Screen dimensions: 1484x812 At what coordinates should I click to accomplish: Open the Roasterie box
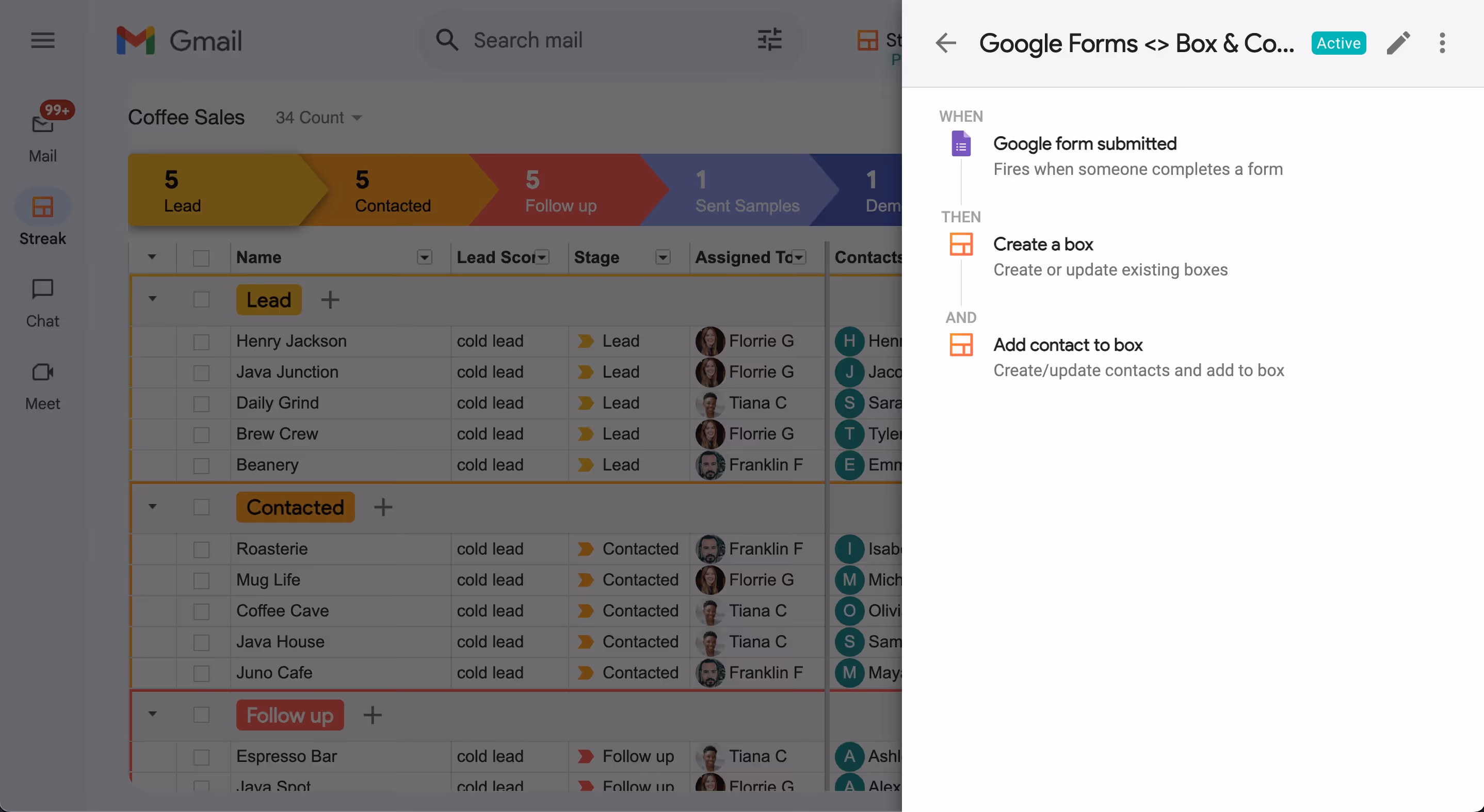[x=272, y=549]
